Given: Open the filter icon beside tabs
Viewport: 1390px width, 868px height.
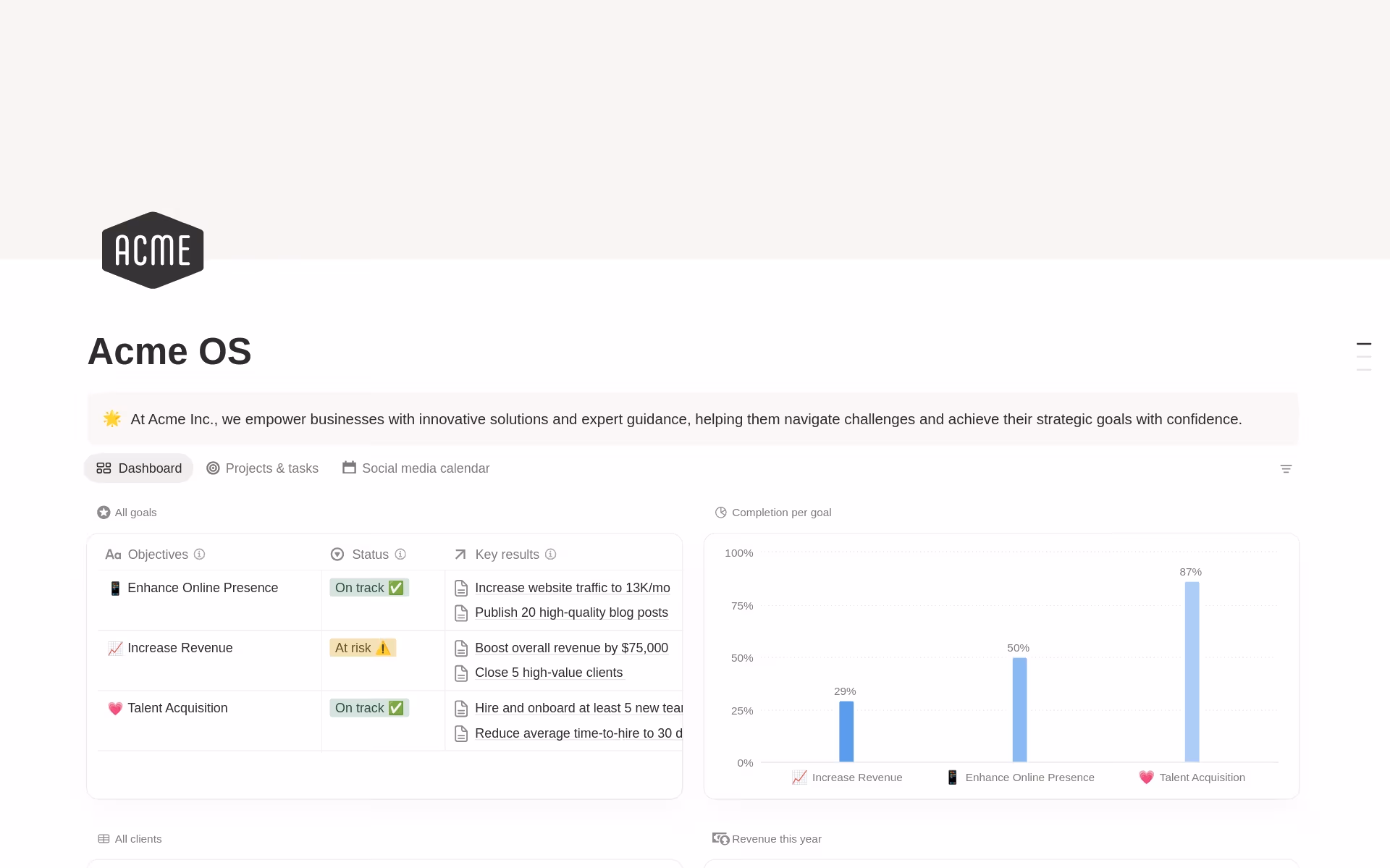Looking at the screenshot, I should (1286, 469).
